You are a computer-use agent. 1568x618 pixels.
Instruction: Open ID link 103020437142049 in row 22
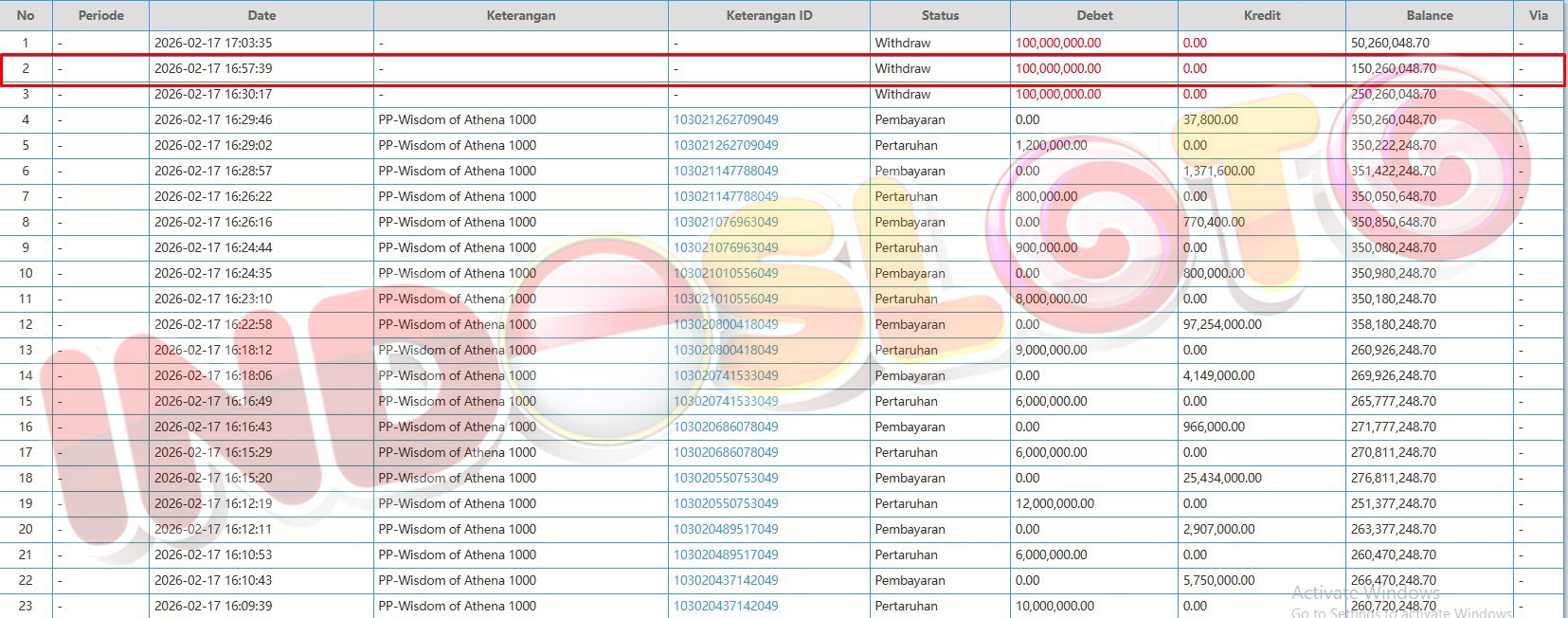click(726, 580)
